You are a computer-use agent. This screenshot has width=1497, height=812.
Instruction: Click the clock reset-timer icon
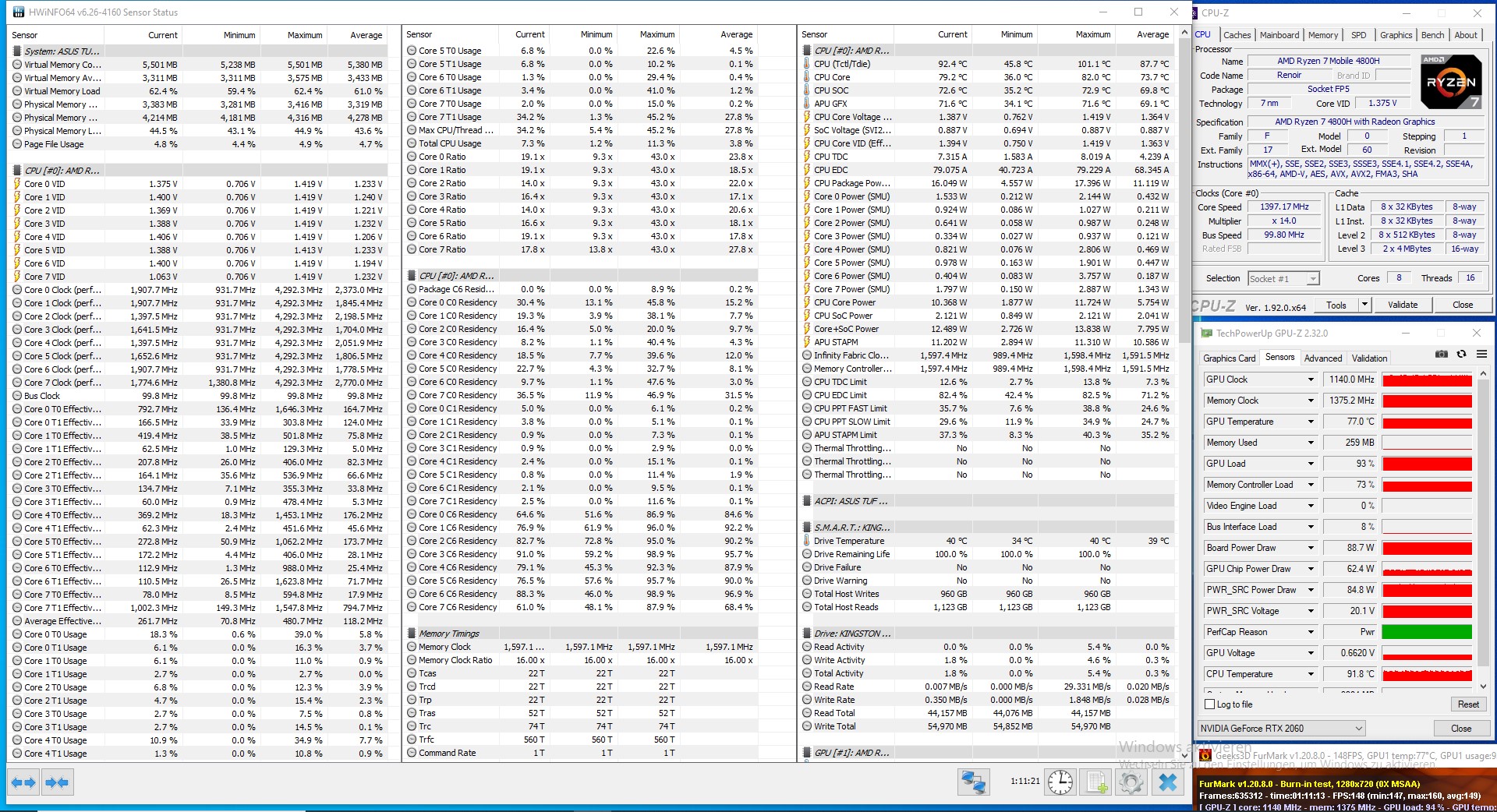pos(1060,782)
